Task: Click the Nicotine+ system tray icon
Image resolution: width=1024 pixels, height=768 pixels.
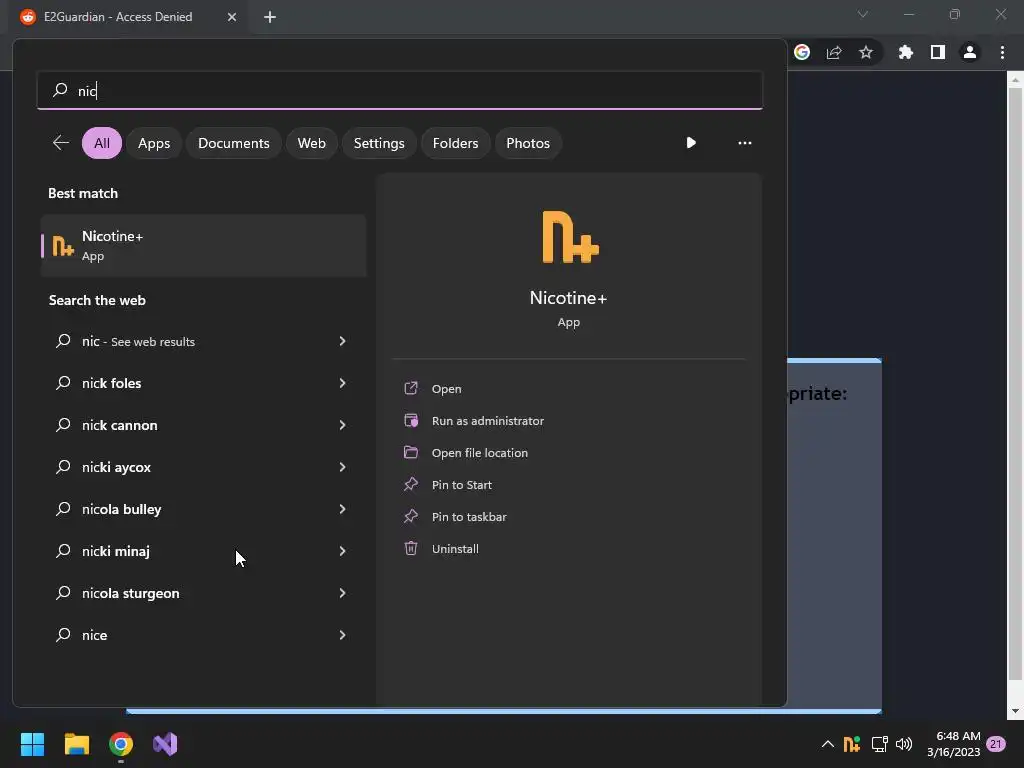Action: (x=852, y=744)
